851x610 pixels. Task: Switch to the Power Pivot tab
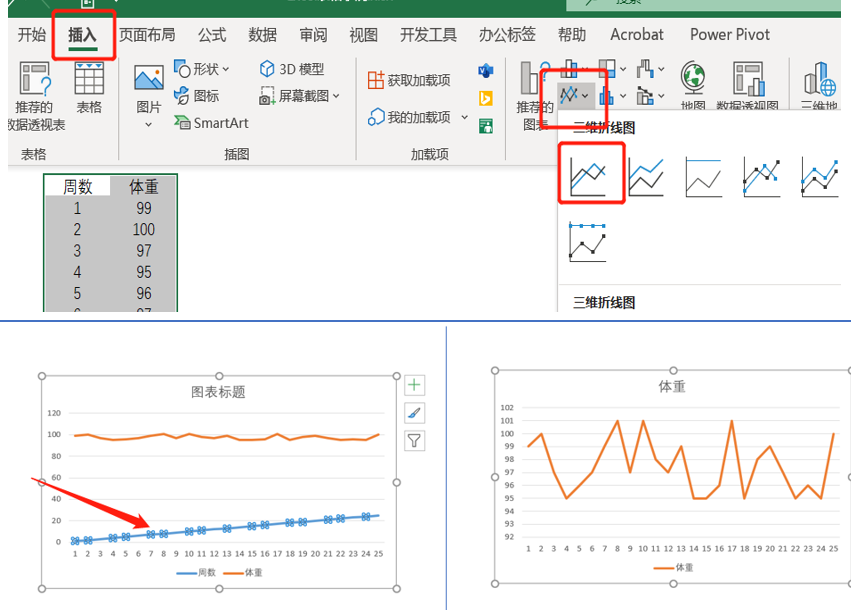click(x=729, y=35)
